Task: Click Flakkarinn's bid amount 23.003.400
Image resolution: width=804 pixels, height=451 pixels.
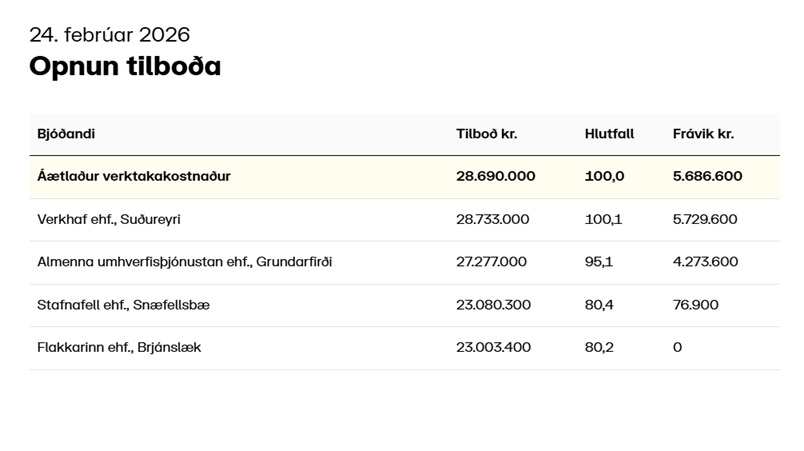Action: pyautogui.click(x=493, y=348)
